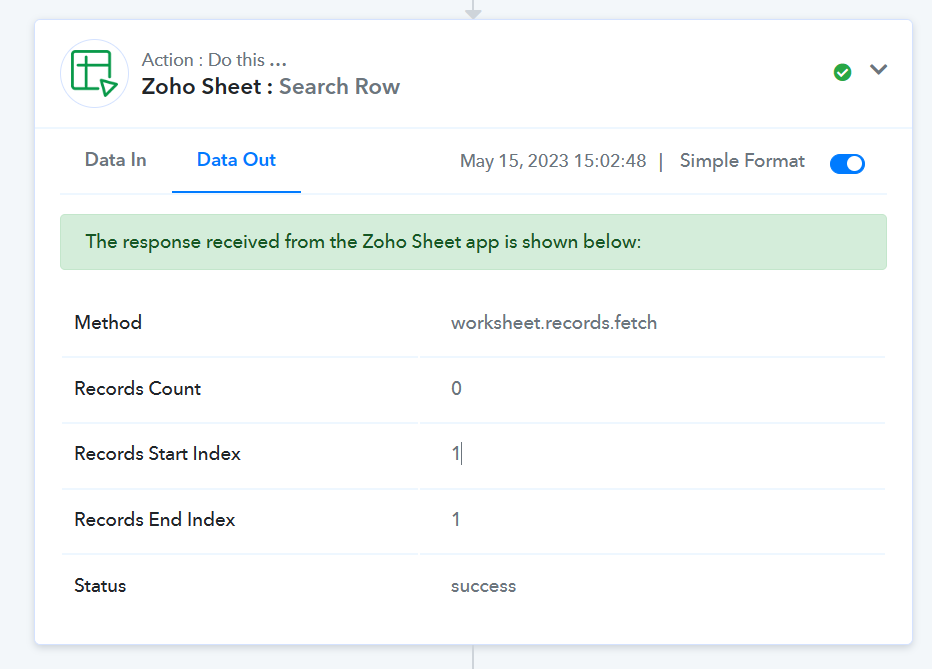Click the Records Count value 0

coord(456,388)
